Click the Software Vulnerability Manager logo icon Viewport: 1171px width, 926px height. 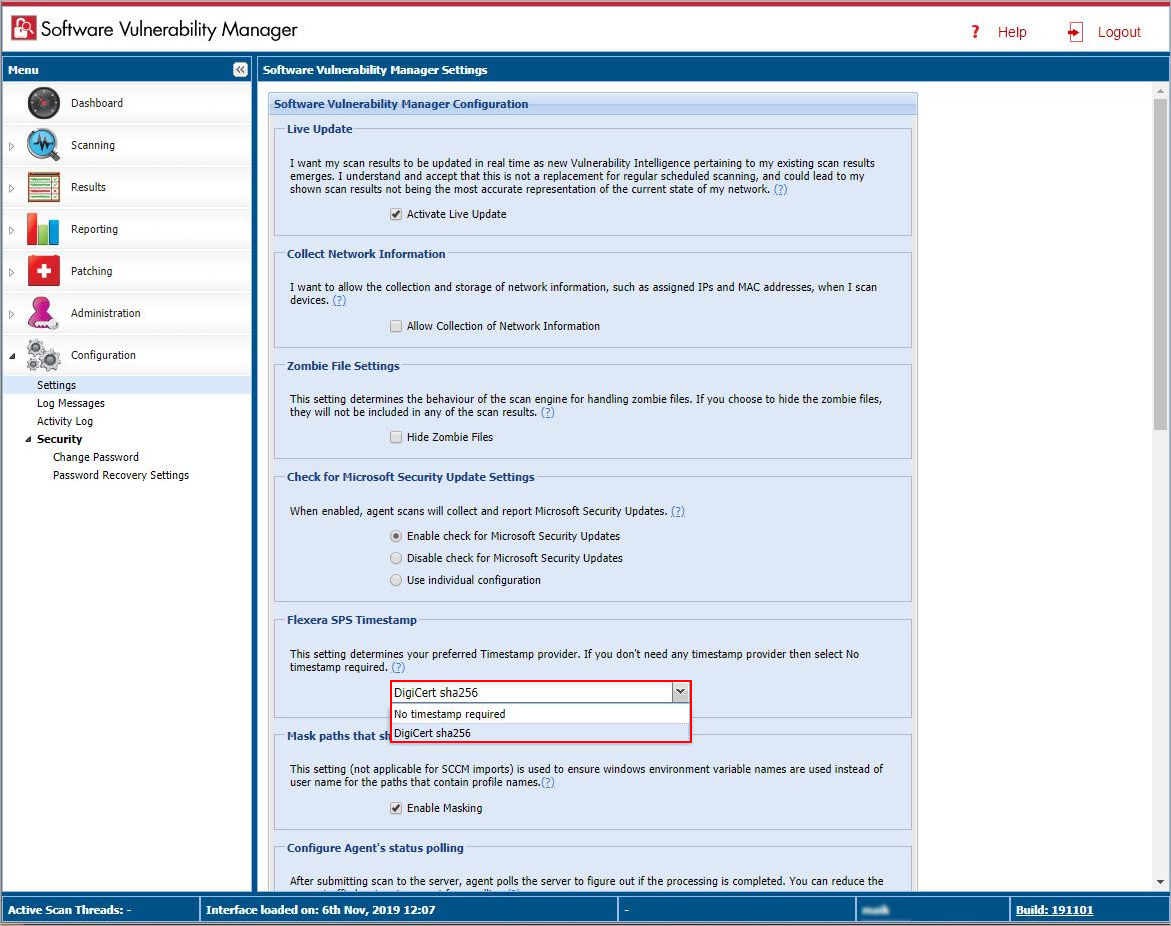(x=24, y=28)
